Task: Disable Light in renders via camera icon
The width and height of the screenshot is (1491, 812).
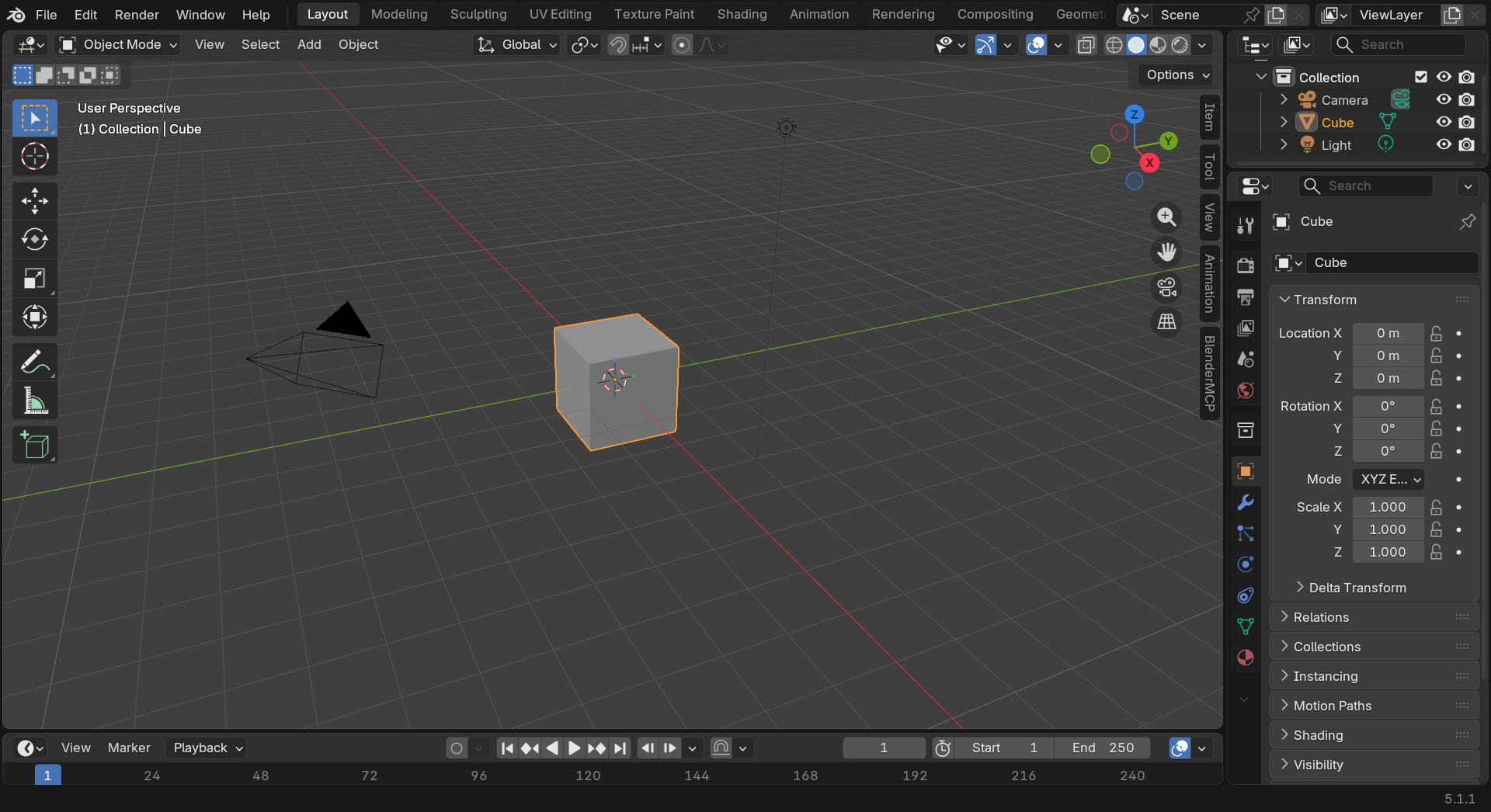Action: [1466, 144]
